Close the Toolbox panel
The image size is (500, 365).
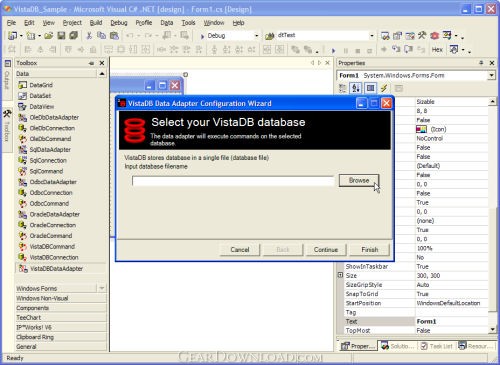point(102,63)
